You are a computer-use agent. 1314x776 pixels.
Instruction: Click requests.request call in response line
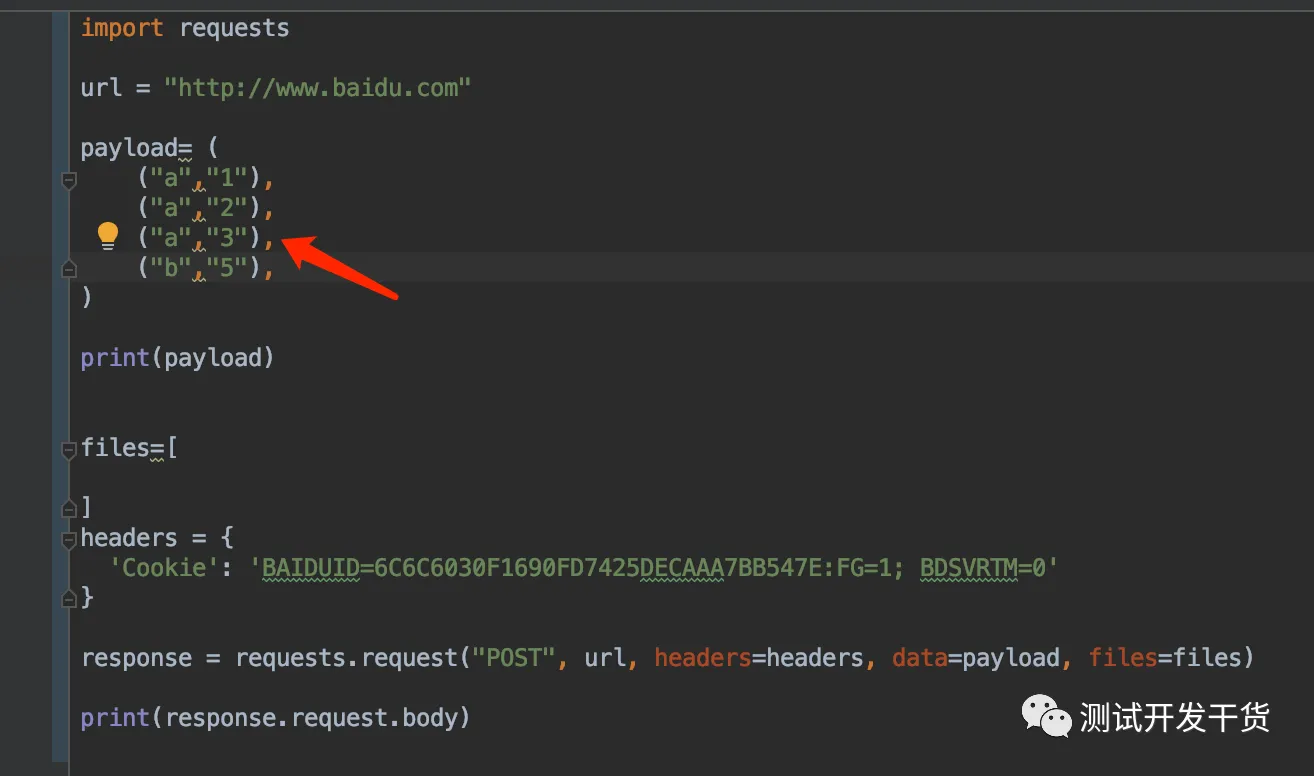[x=346, y=658]
